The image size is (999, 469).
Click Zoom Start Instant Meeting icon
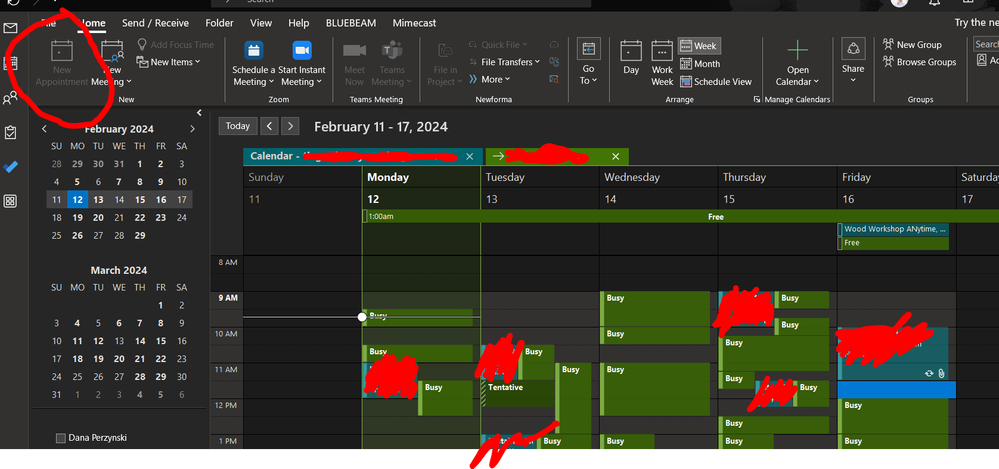302,50
